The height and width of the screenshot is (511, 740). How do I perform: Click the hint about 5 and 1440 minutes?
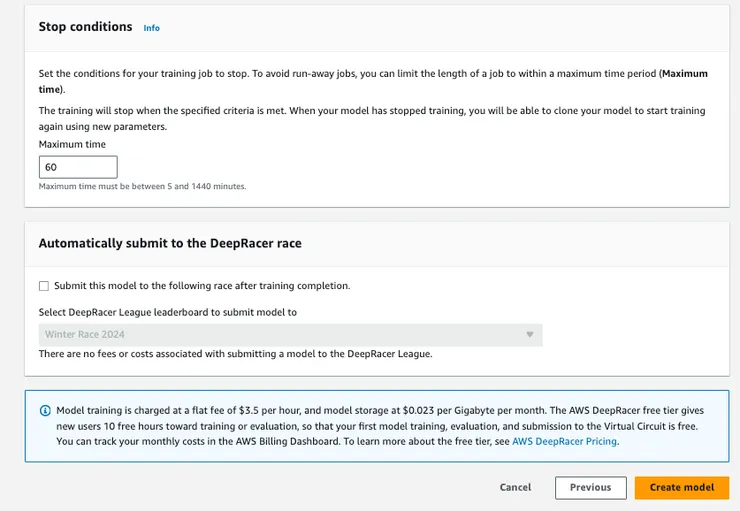pyautogui.click(x=142, y=186)
